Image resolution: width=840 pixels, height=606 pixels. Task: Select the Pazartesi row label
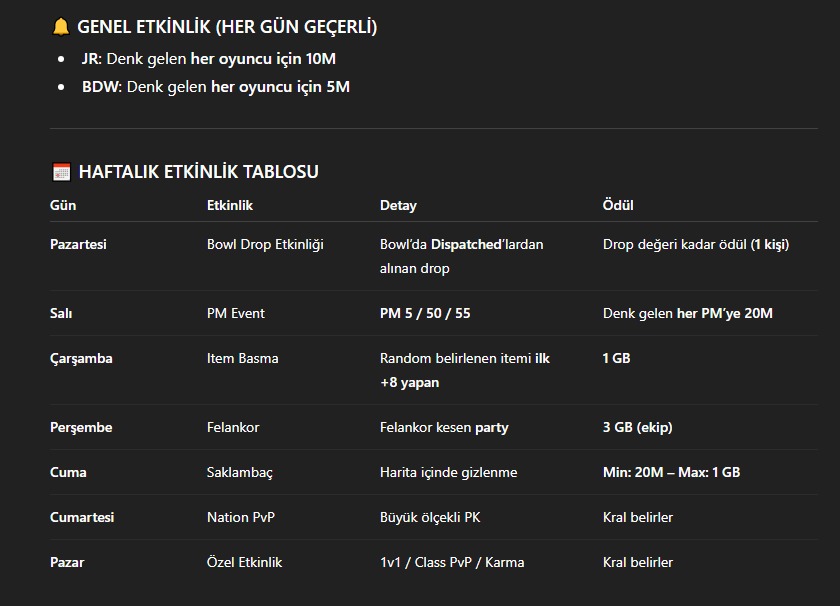(x=78, y=244)
